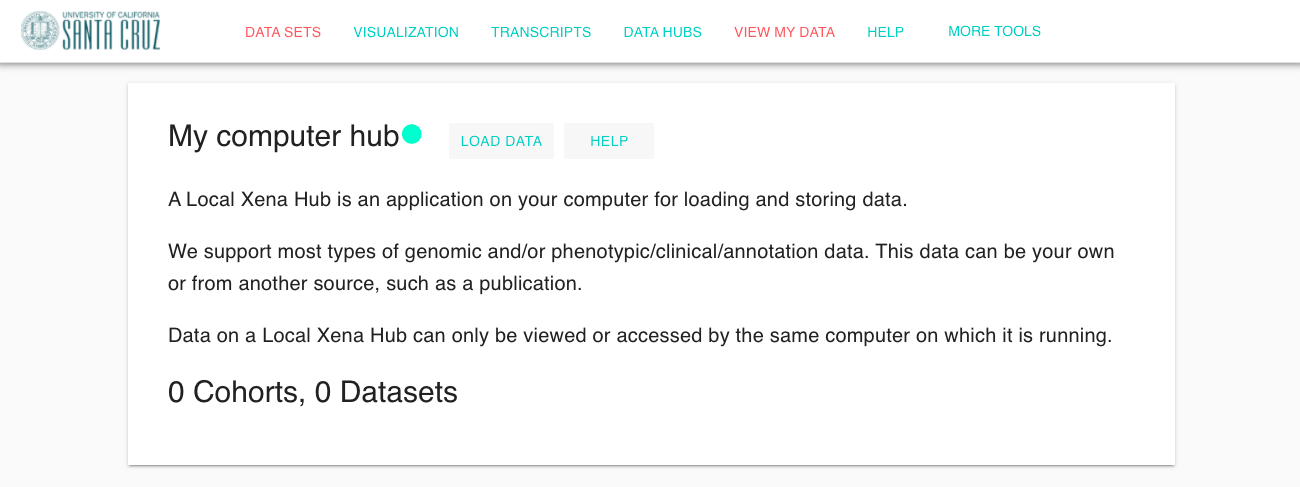Click blank area of the top navigation bar
The width and height of the screenshot is (1300, 487).
(1170, 32)
